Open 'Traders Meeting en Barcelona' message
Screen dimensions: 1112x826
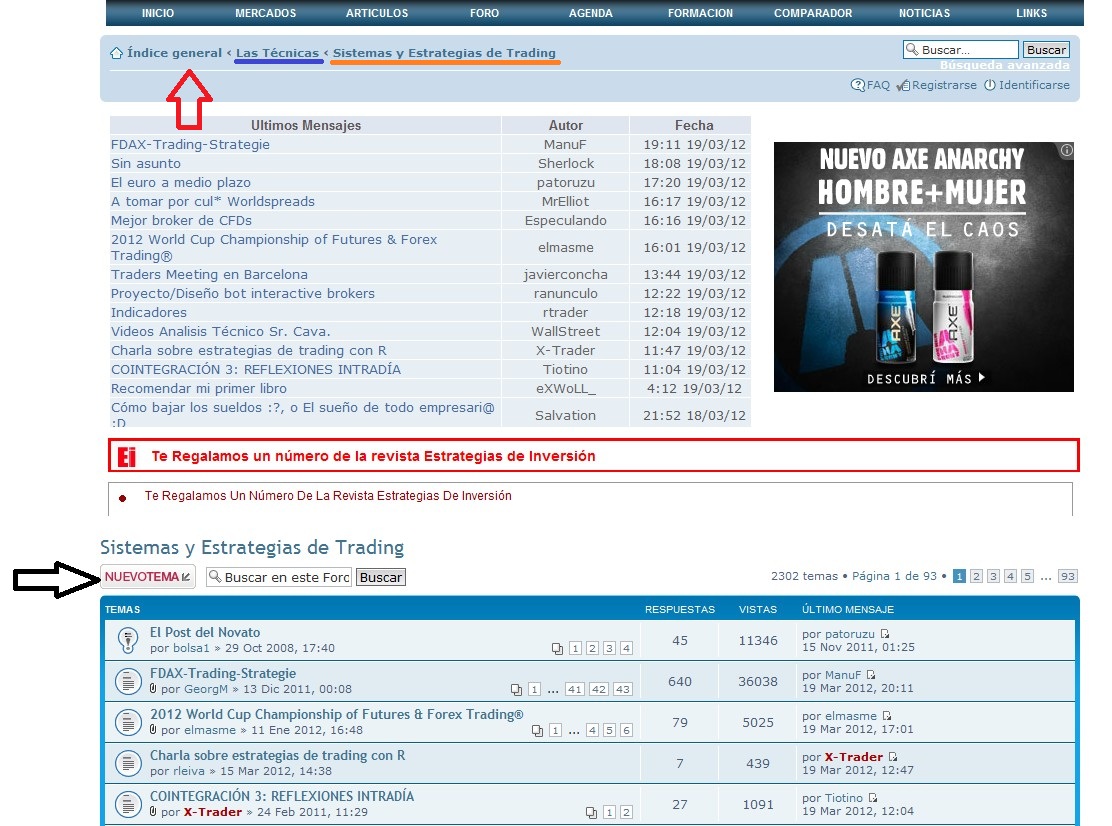tap(209, 275)
